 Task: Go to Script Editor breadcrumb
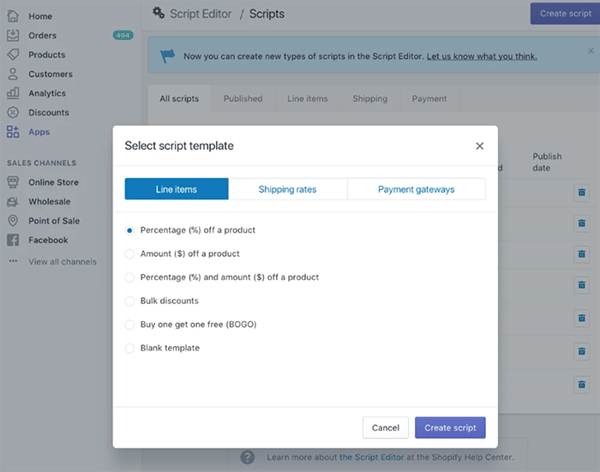pos(201,14)
